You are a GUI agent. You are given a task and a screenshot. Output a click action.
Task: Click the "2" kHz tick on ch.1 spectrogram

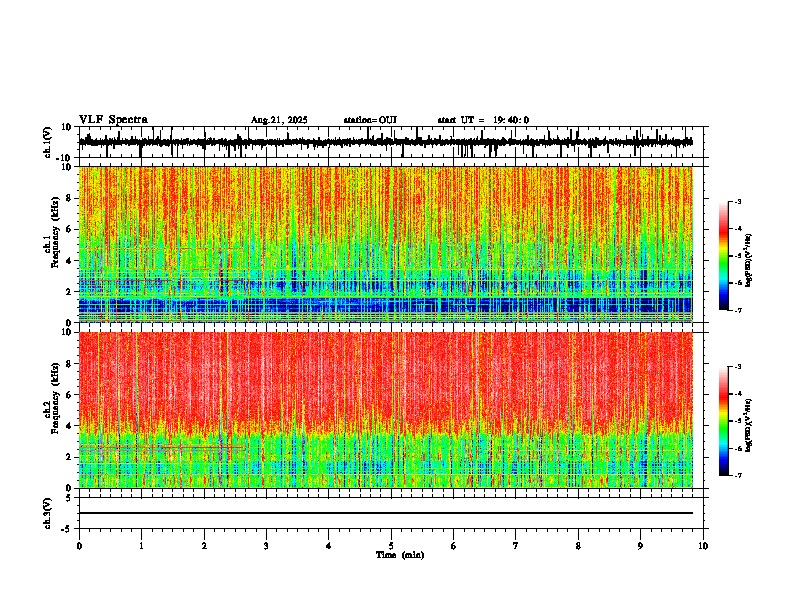click(69, 291)
